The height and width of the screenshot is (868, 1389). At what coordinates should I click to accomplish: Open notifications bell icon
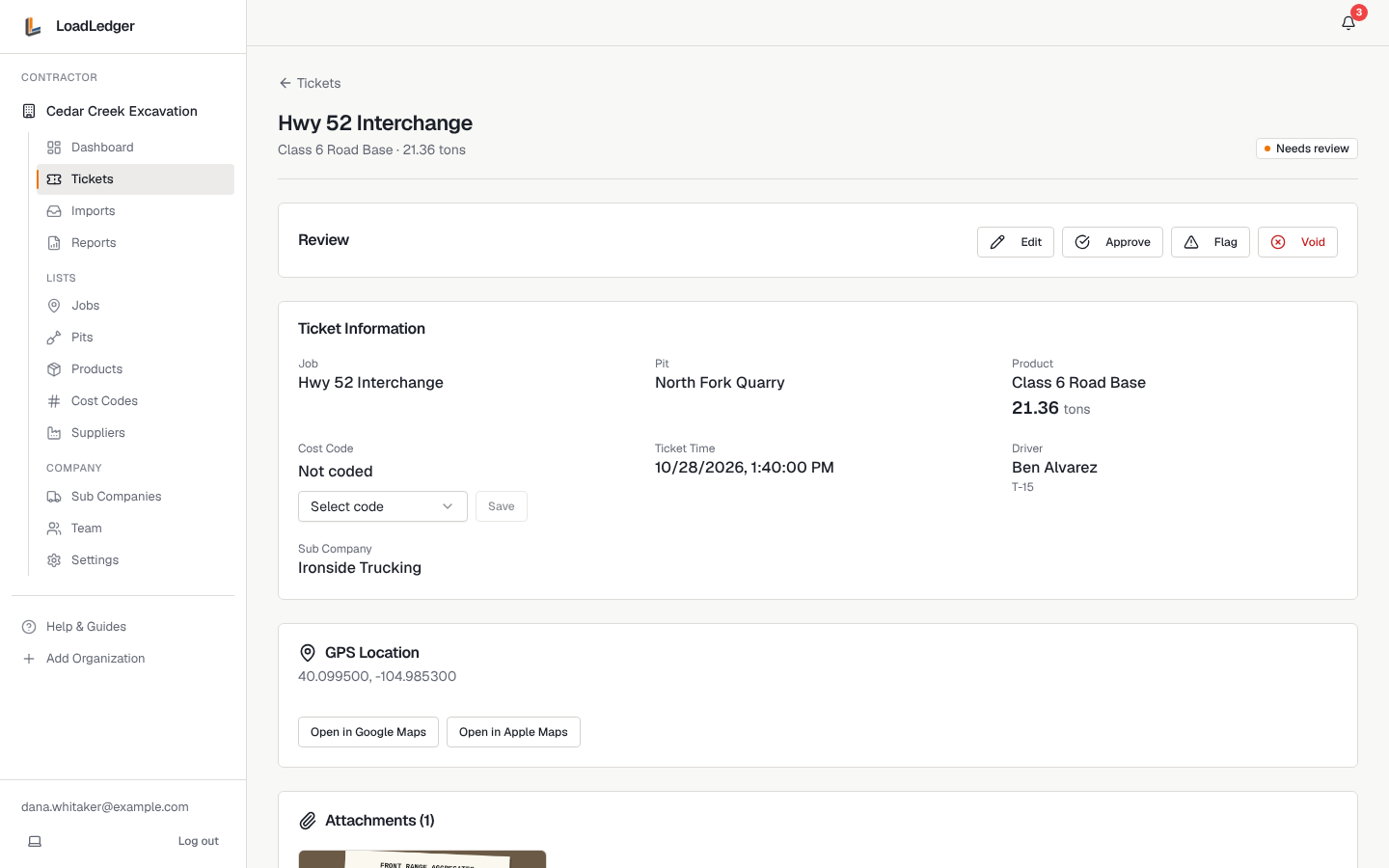1348,22
